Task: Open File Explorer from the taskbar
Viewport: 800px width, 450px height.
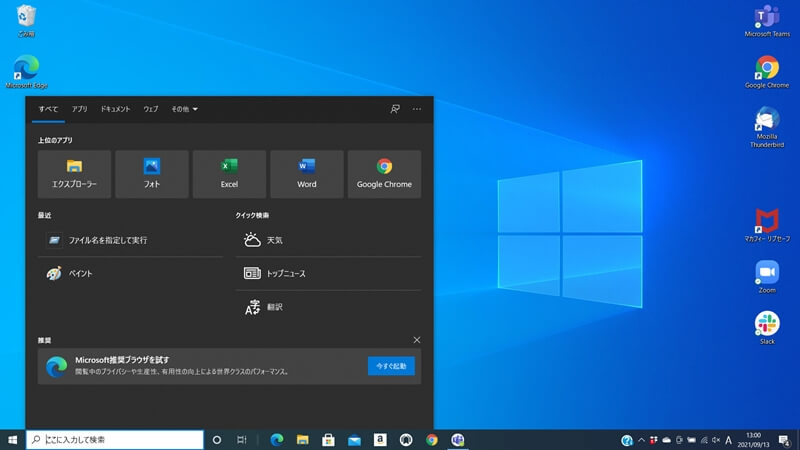Action: pyautogui.click(x=303, y=440)
